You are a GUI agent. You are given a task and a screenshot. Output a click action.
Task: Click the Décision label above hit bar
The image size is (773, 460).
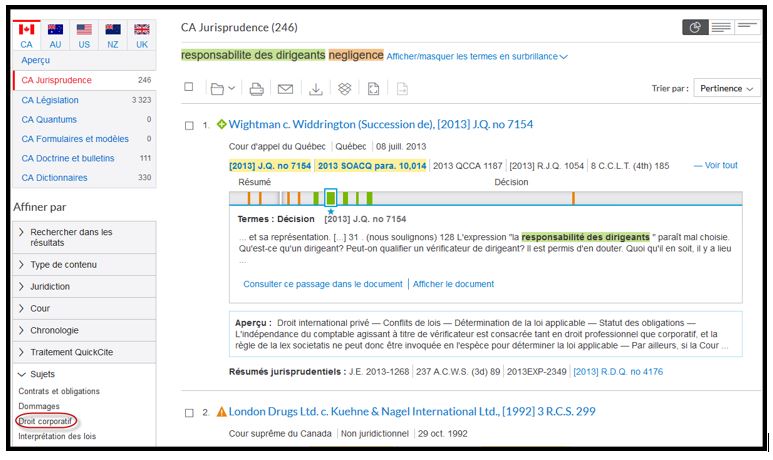point(511,182)
